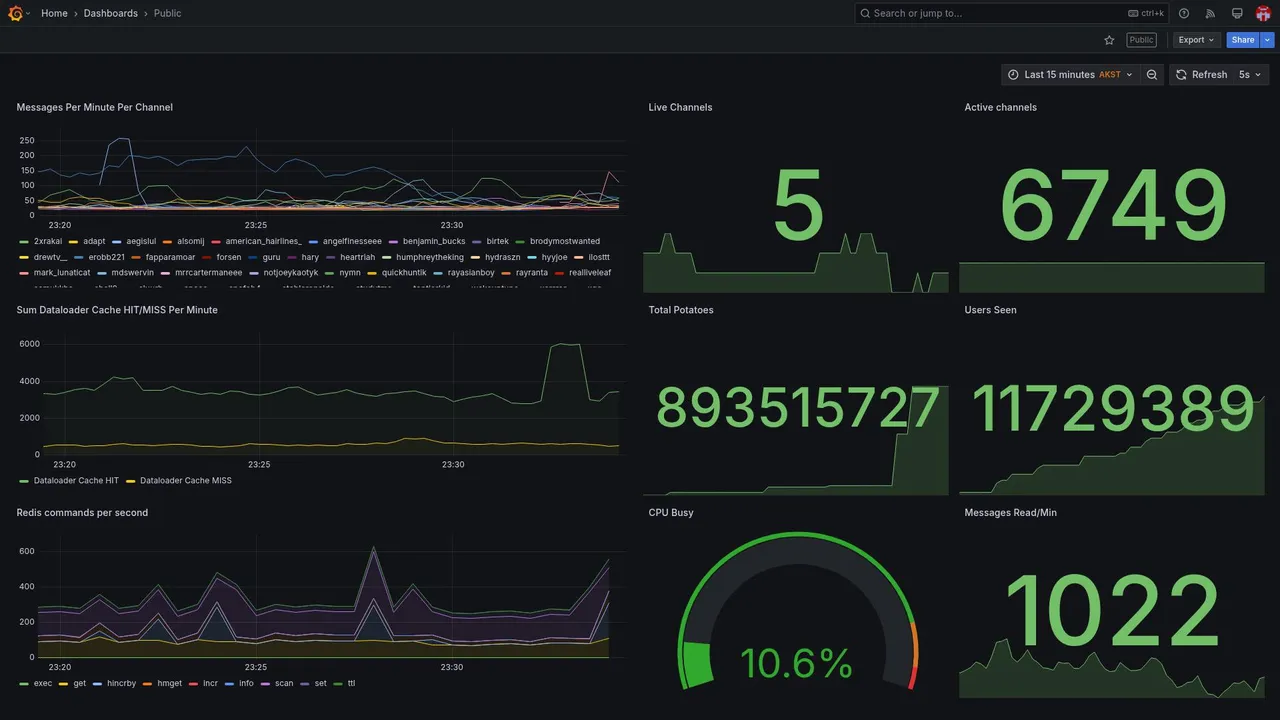Expand the Share options arrow
Viewport: 1280px width, 720px height.
(x=1268, y=40)
